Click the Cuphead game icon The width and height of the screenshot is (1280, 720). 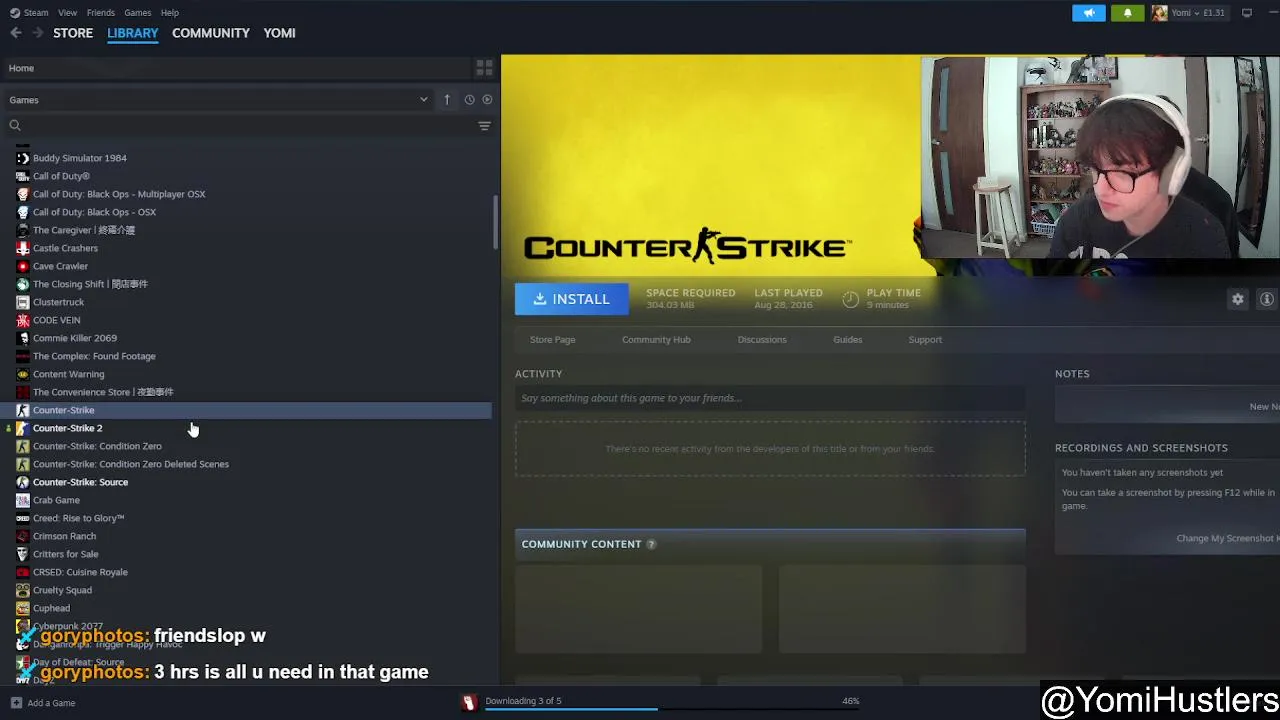tap(23, 608)
